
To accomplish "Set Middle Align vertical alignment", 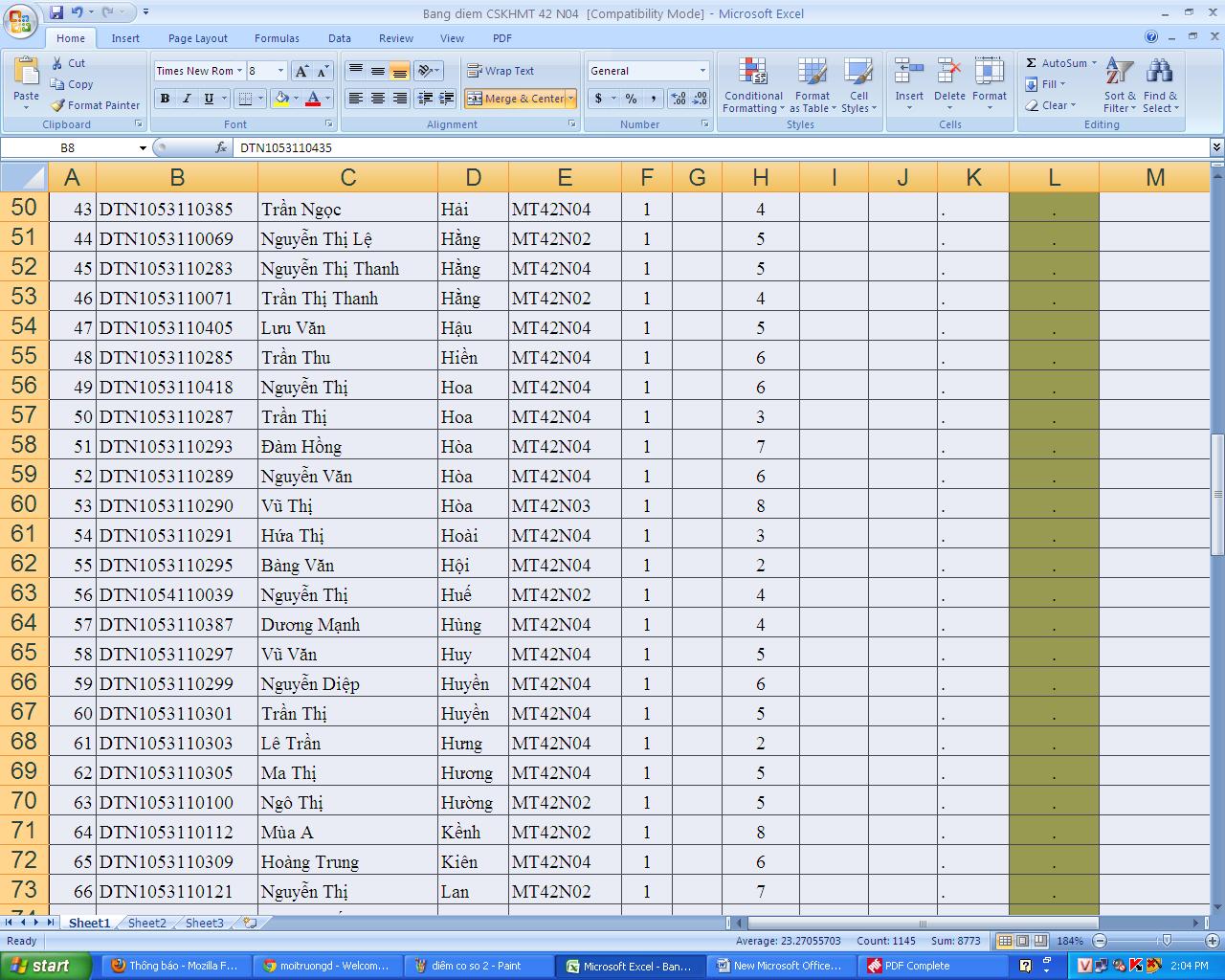I will 378,71.
